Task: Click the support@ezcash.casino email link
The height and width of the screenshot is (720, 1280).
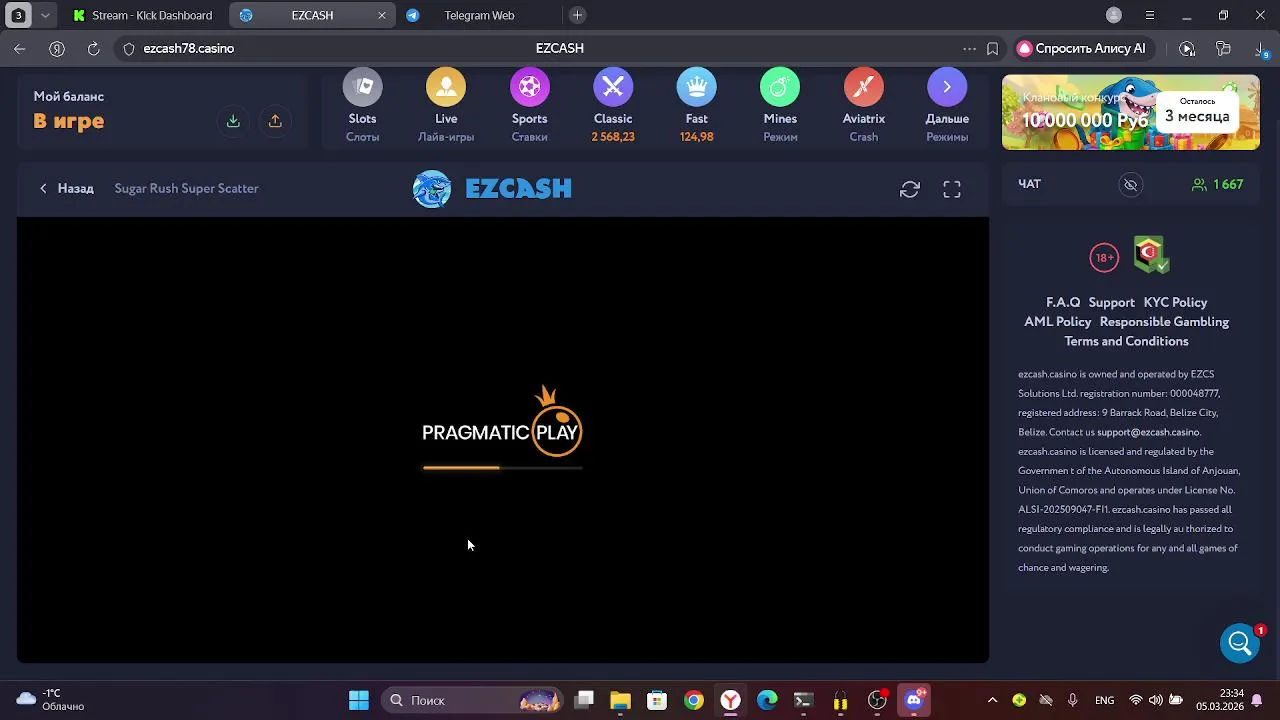Action: 1148,432
